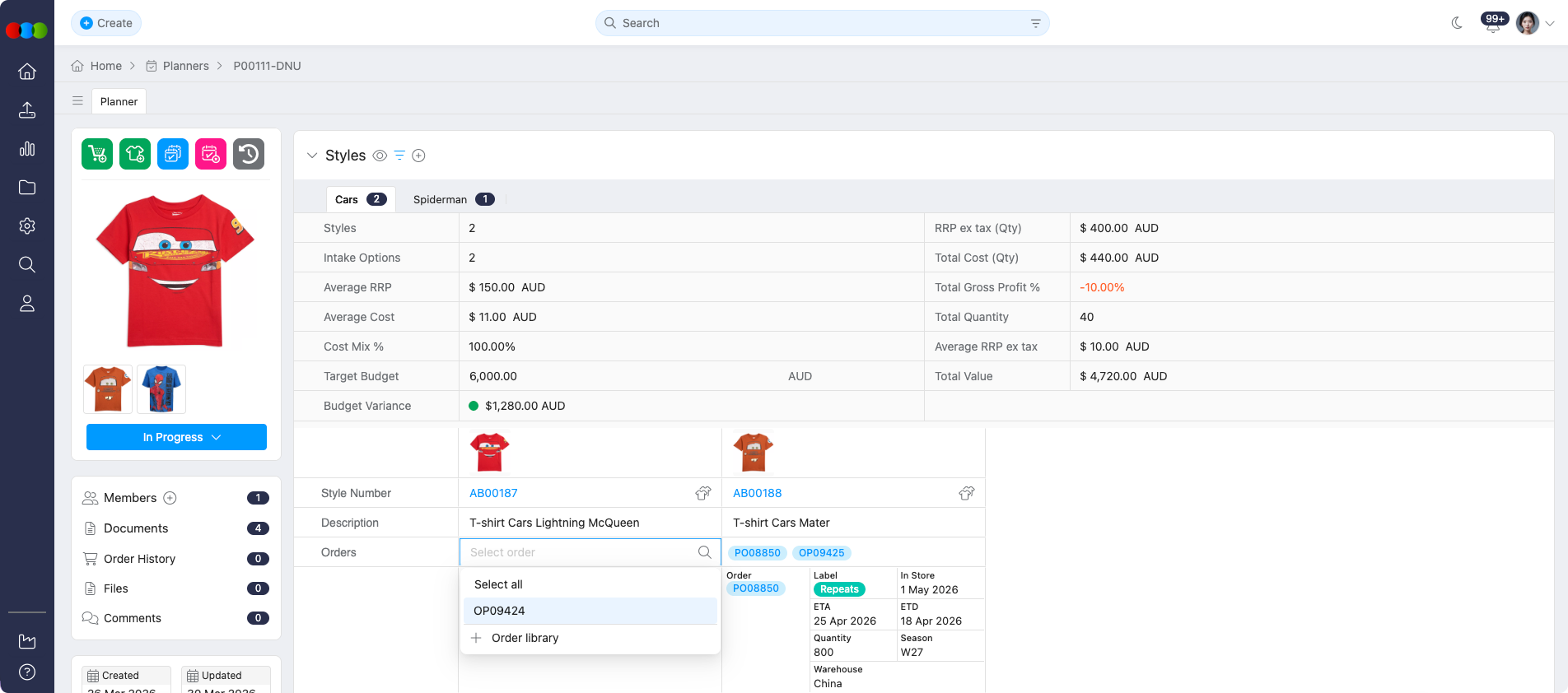Click the Create button

(106, 23)
